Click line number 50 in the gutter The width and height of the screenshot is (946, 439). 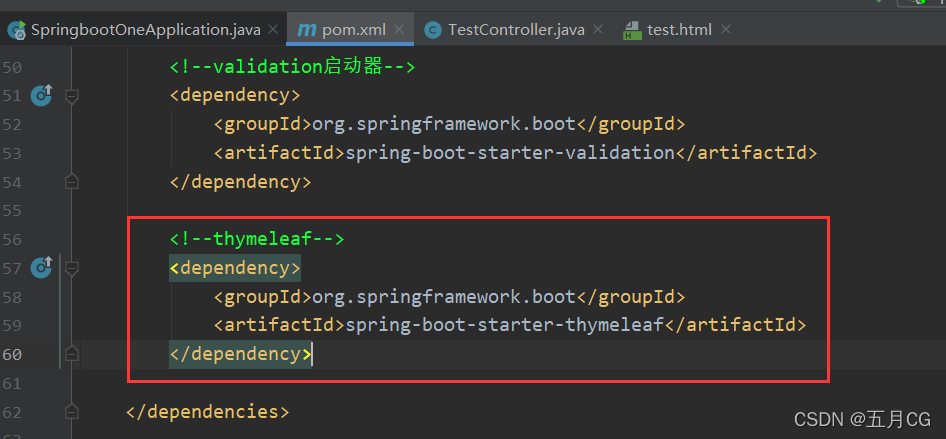click(x=11, y=67)
